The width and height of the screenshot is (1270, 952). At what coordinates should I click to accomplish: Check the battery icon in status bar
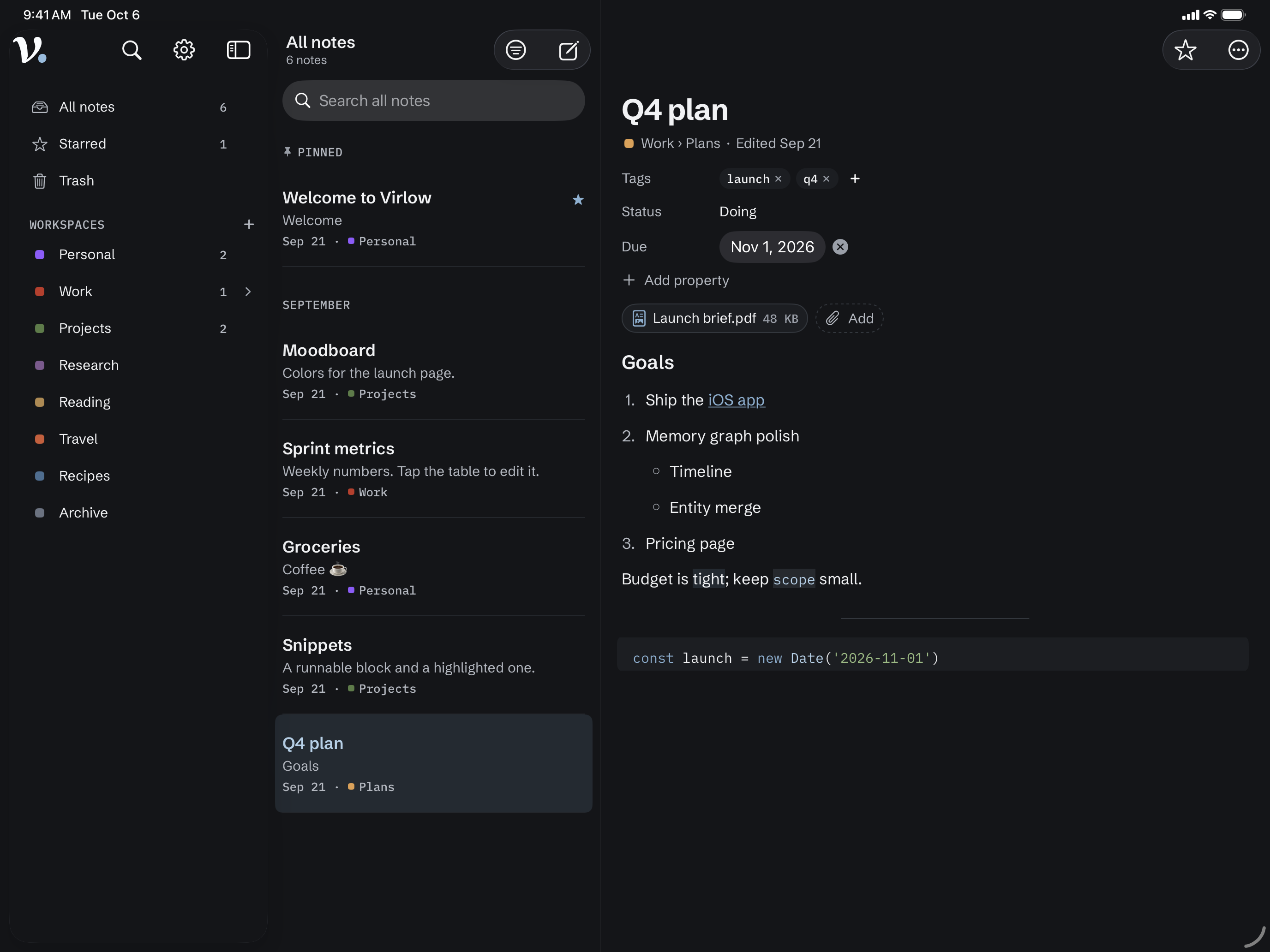coord(1233,15)
